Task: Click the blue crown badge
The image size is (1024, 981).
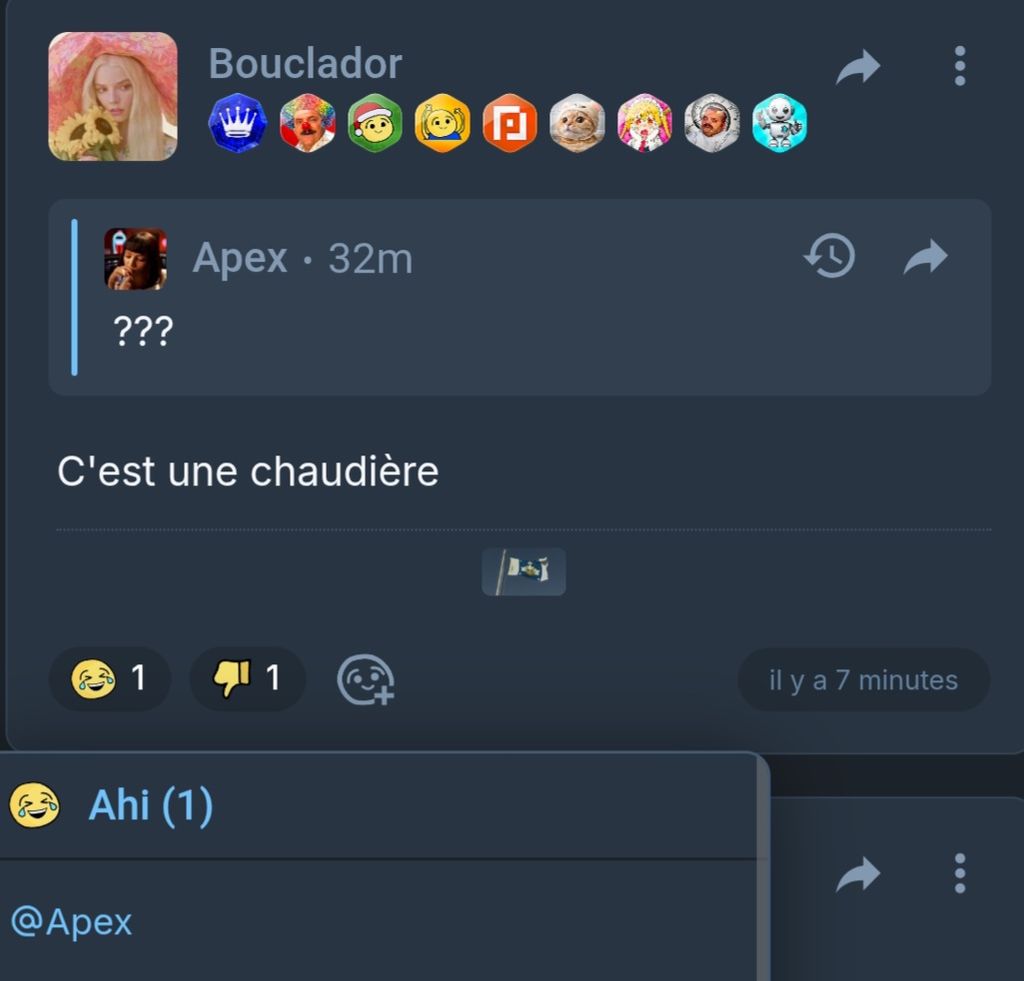Action: [x=237, y=123]
